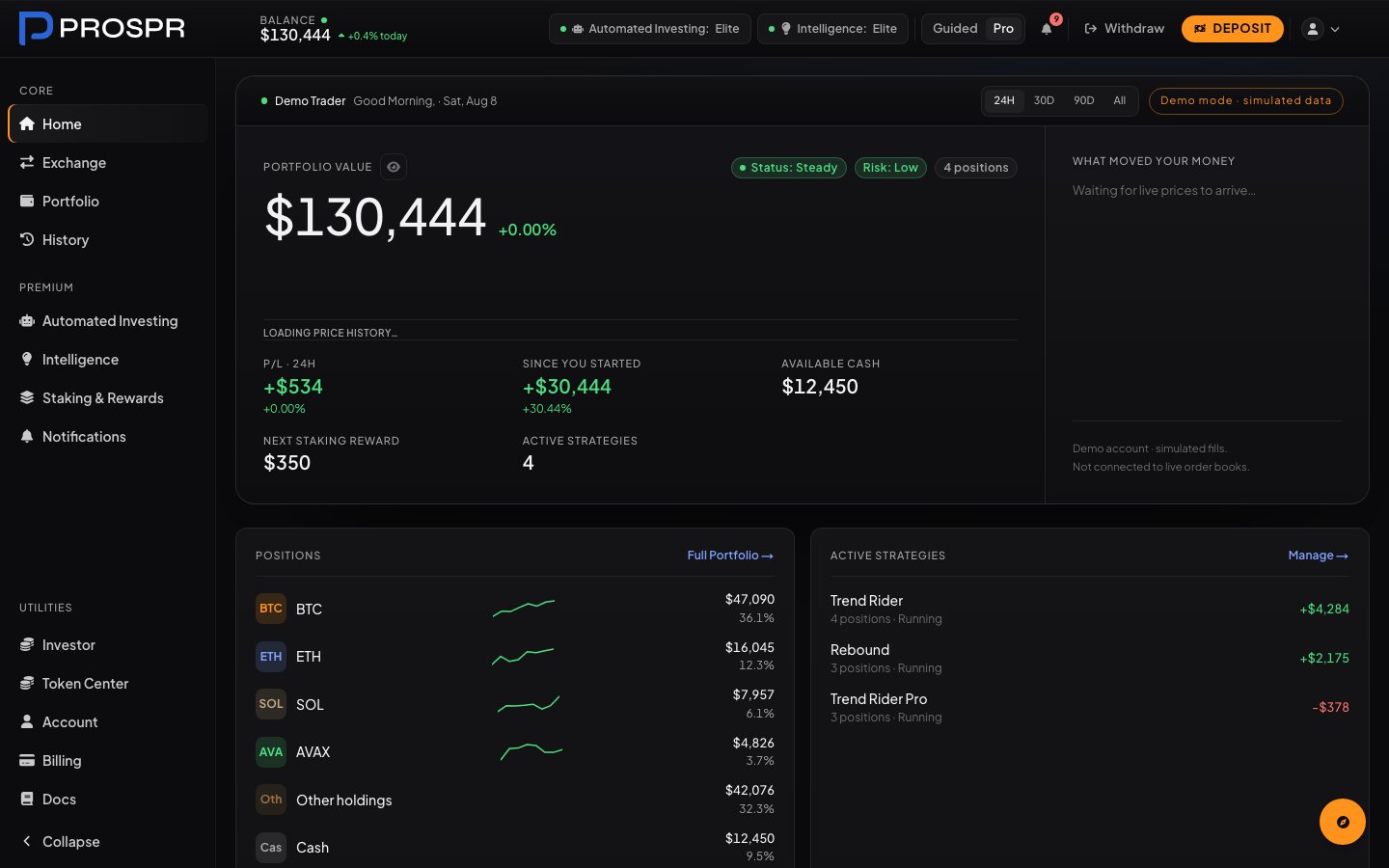This screenshot has height=868, width=1389.
Task: Open the user profile dropdown
Action: coord(1321,29)
